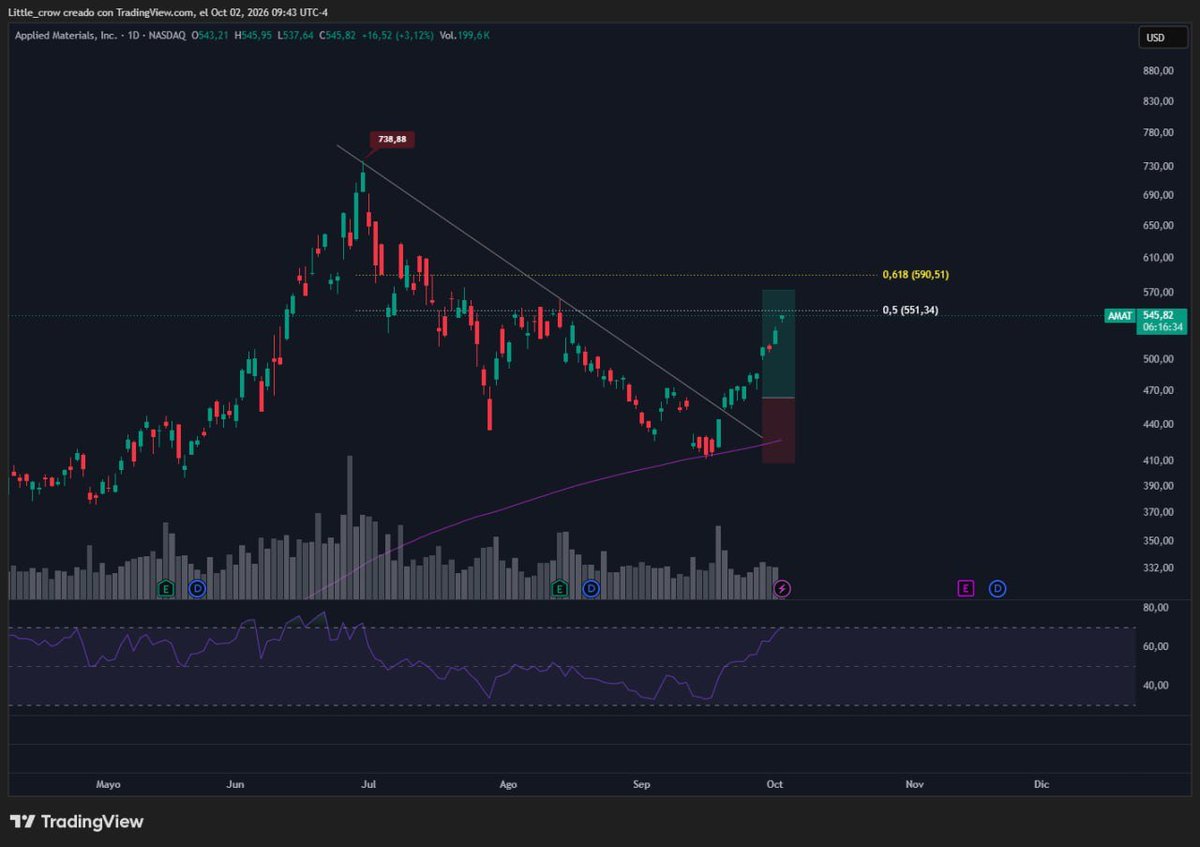Click the TradingView logo at bottom left
Image resolution: width=1200 pixels, height=847 pixels.
point(77,822)
